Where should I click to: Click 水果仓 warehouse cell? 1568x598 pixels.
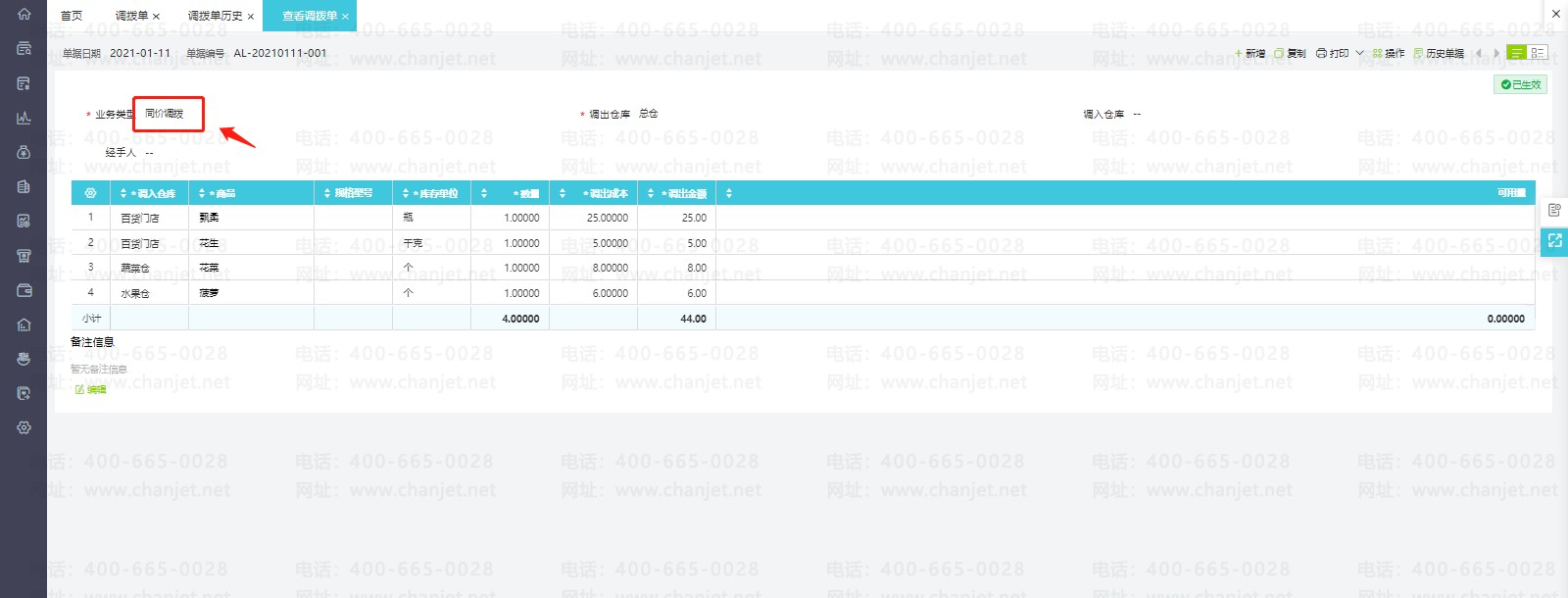135,293
